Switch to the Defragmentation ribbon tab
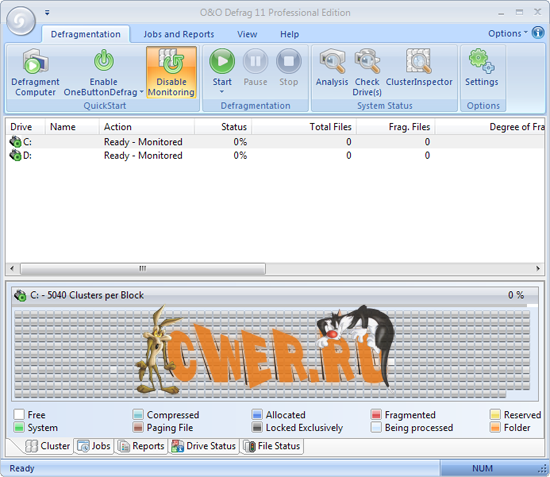 86,34
